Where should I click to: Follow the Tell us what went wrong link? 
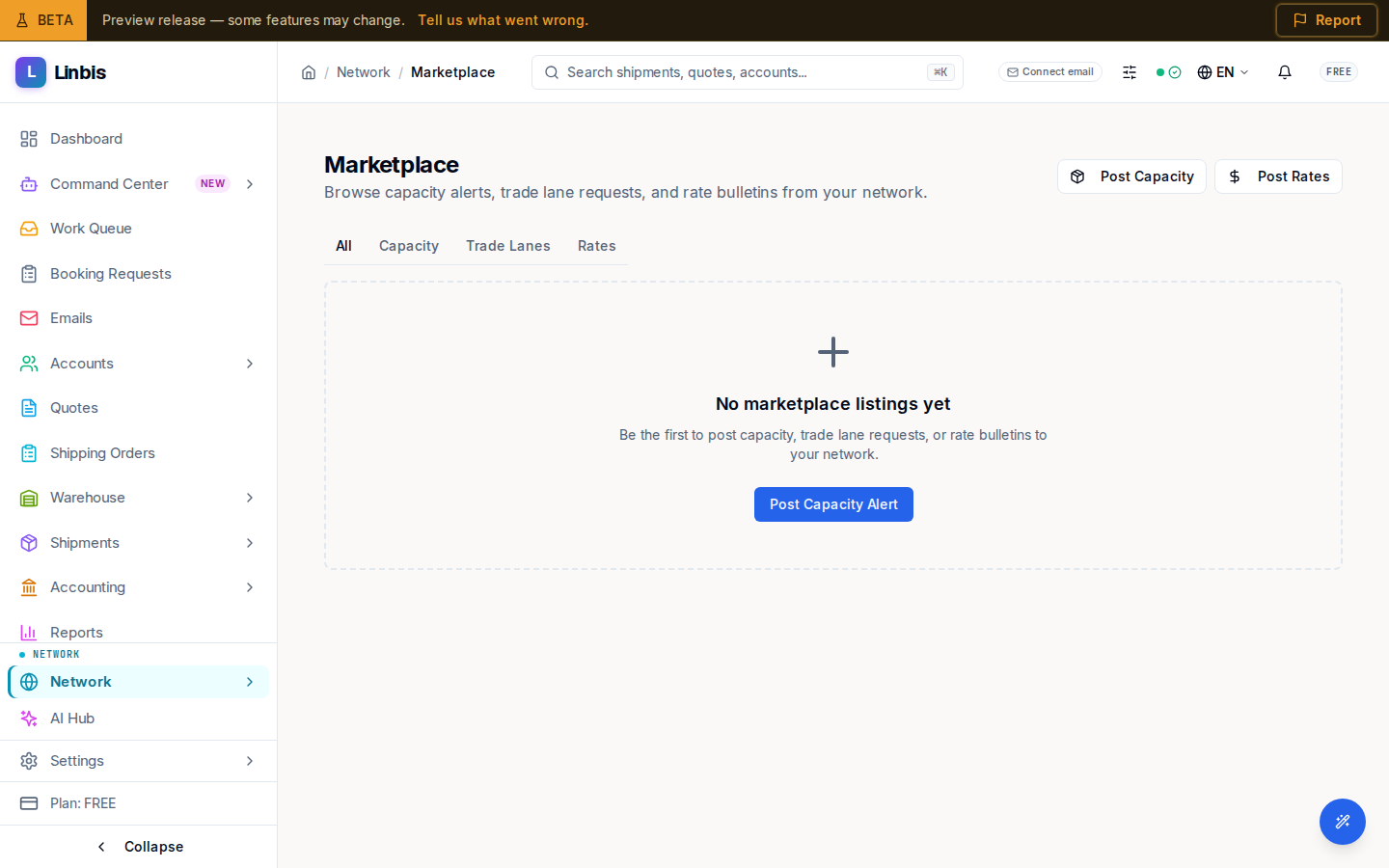tap(503, 20)
